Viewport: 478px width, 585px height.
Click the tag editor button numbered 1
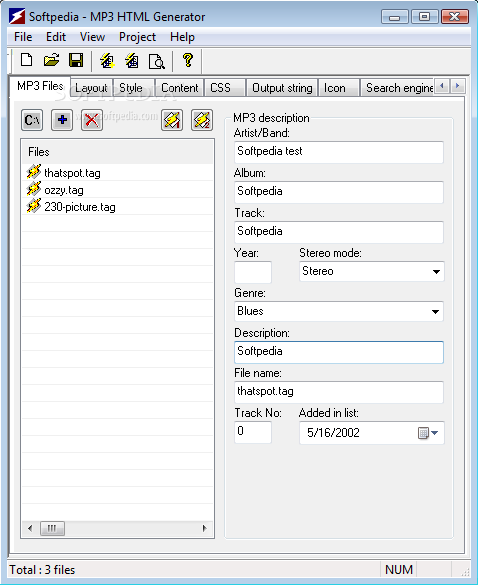click(x=172, y=120)
